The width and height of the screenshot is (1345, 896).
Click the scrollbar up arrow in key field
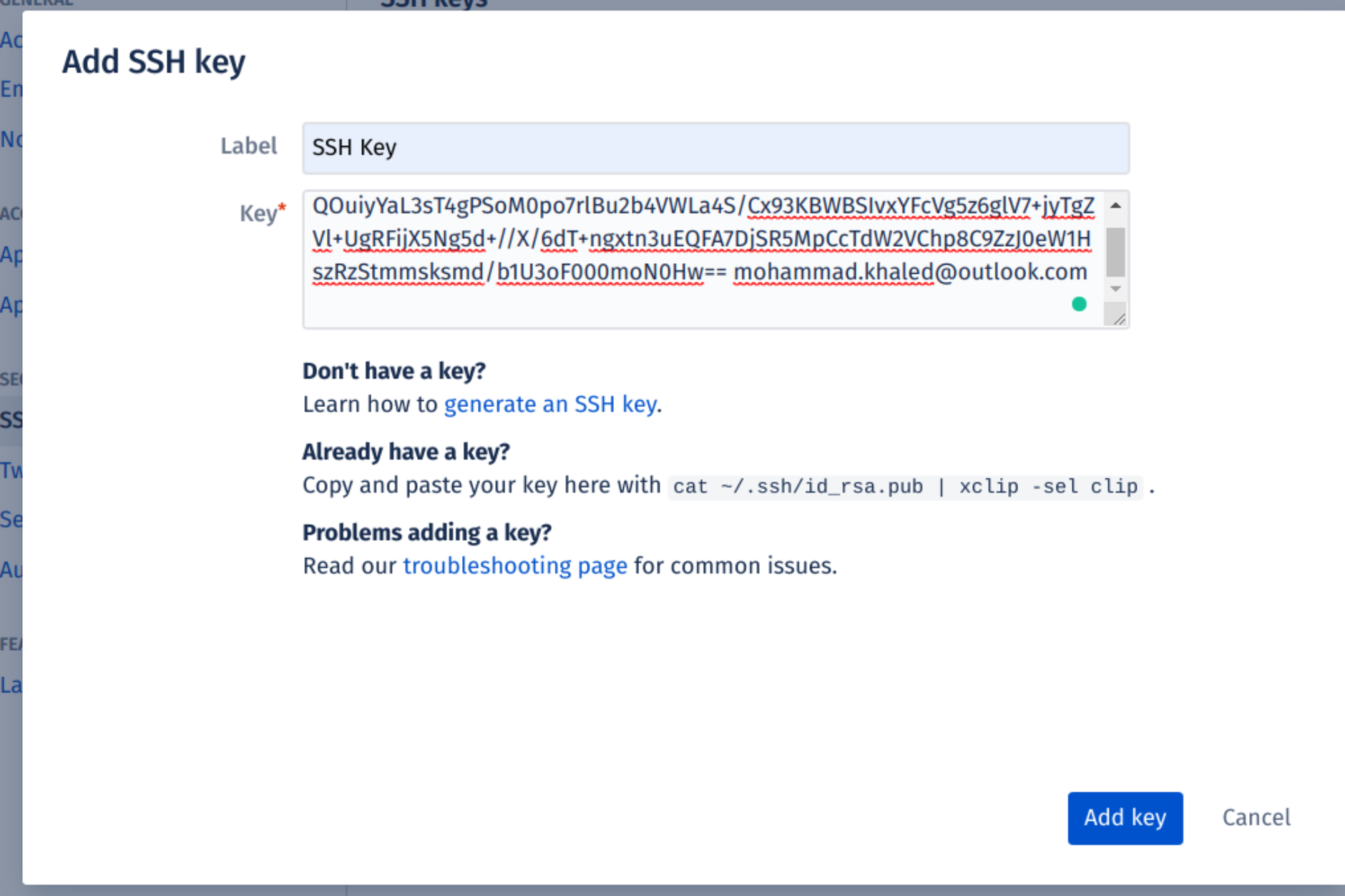1114,207
